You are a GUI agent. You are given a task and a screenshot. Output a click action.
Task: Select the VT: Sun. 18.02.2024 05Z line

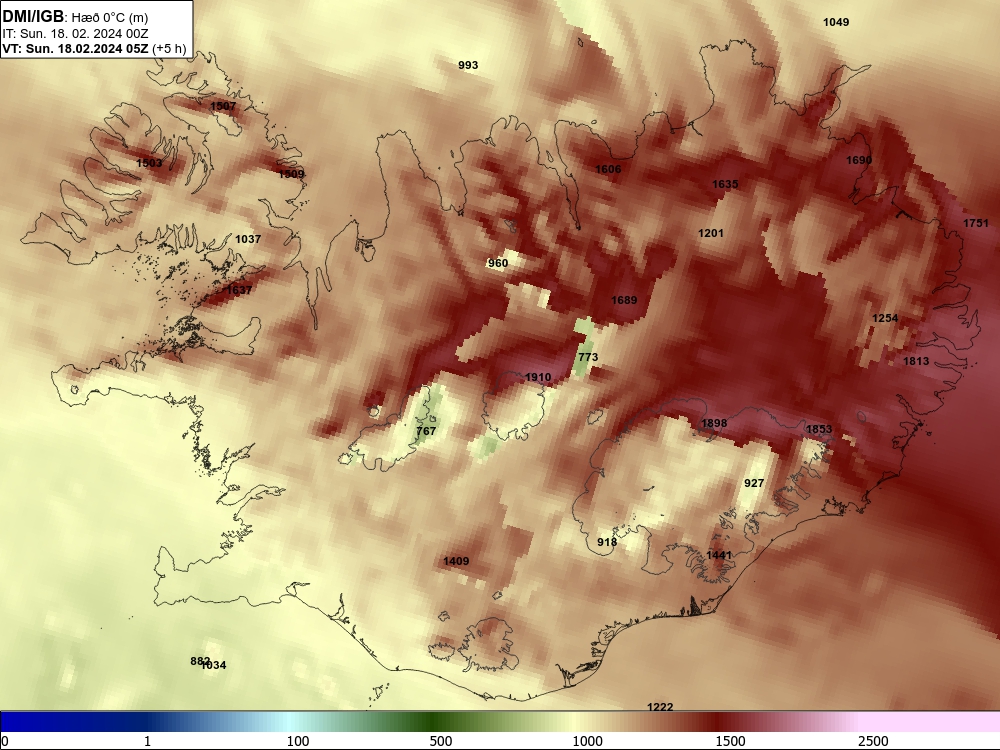click(x=75, y=49)
